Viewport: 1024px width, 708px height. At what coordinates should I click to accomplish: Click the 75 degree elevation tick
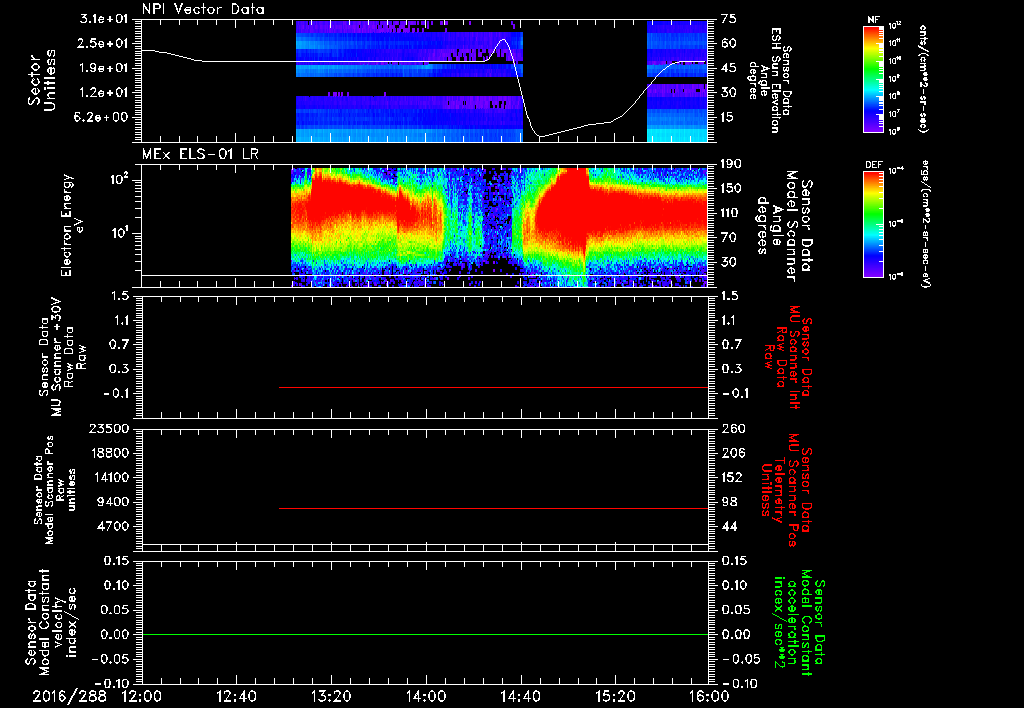click(729, 19)
